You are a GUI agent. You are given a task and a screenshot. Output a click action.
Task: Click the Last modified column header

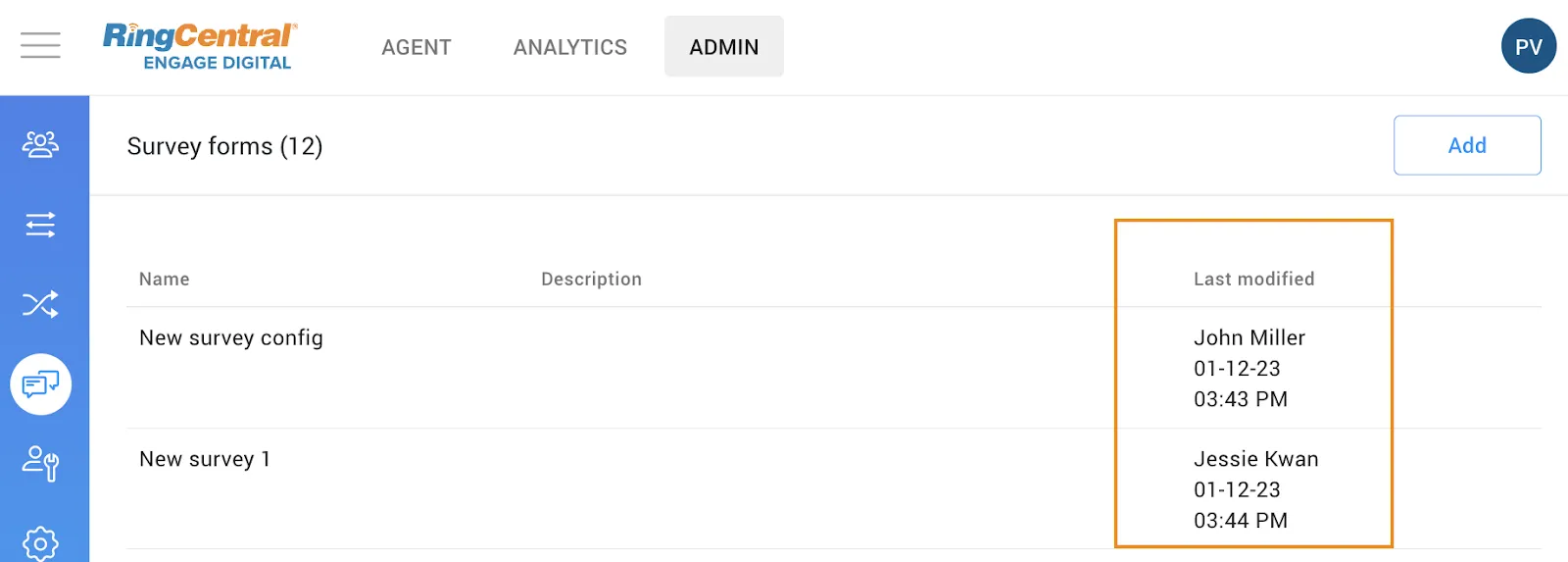(1253, 280)
